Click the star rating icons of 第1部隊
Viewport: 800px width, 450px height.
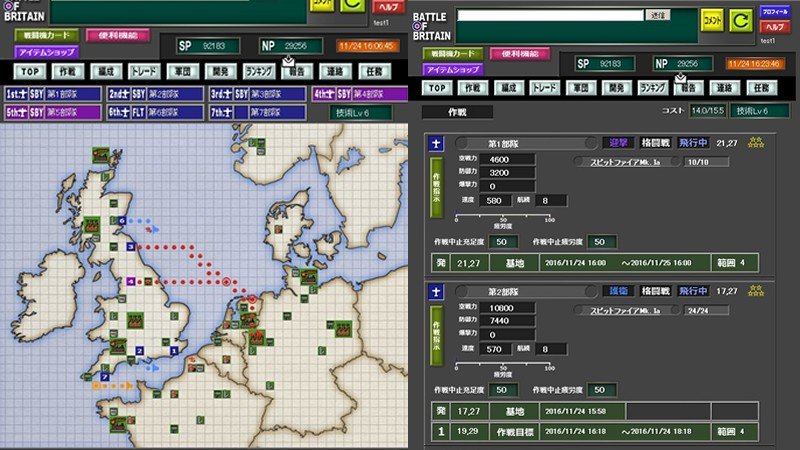tap(756, 144)
